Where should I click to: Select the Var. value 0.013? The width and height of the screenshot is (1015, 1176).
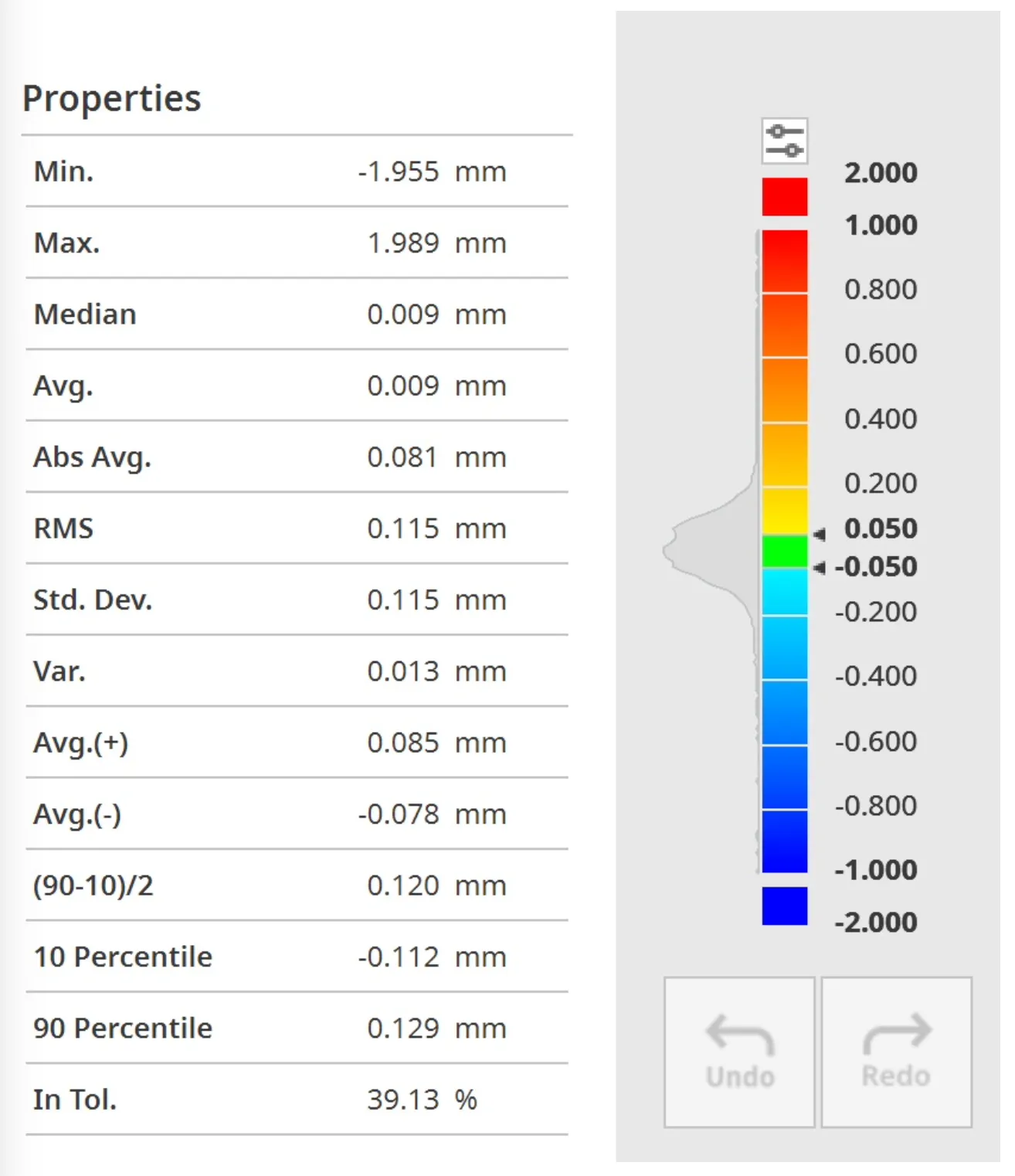(x=403, y=671)
